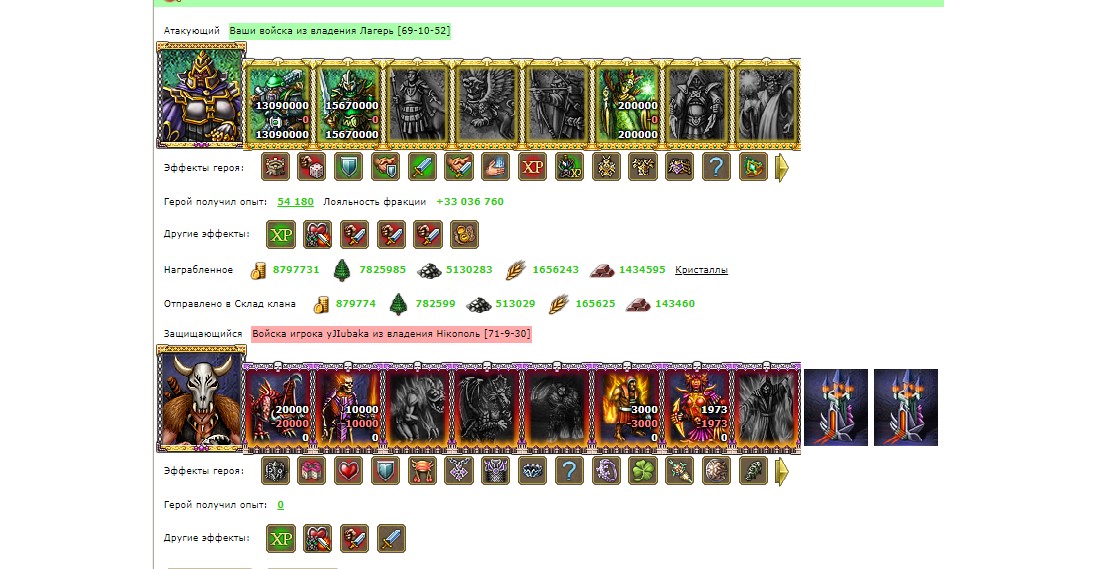Click the defender's purple ring effect icon

coord(605,471)
